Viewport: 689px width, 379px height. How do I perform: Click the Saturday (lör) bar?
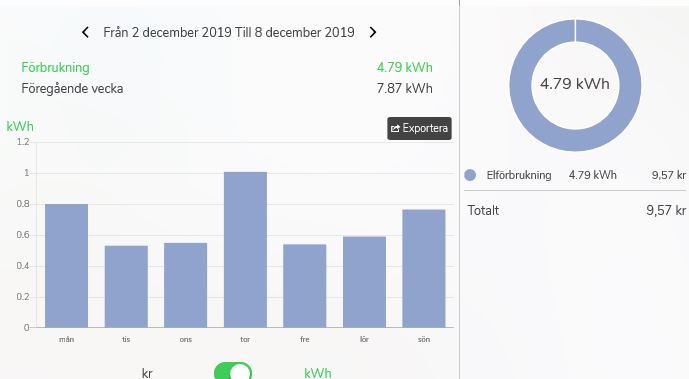click(x=364, y=282)
